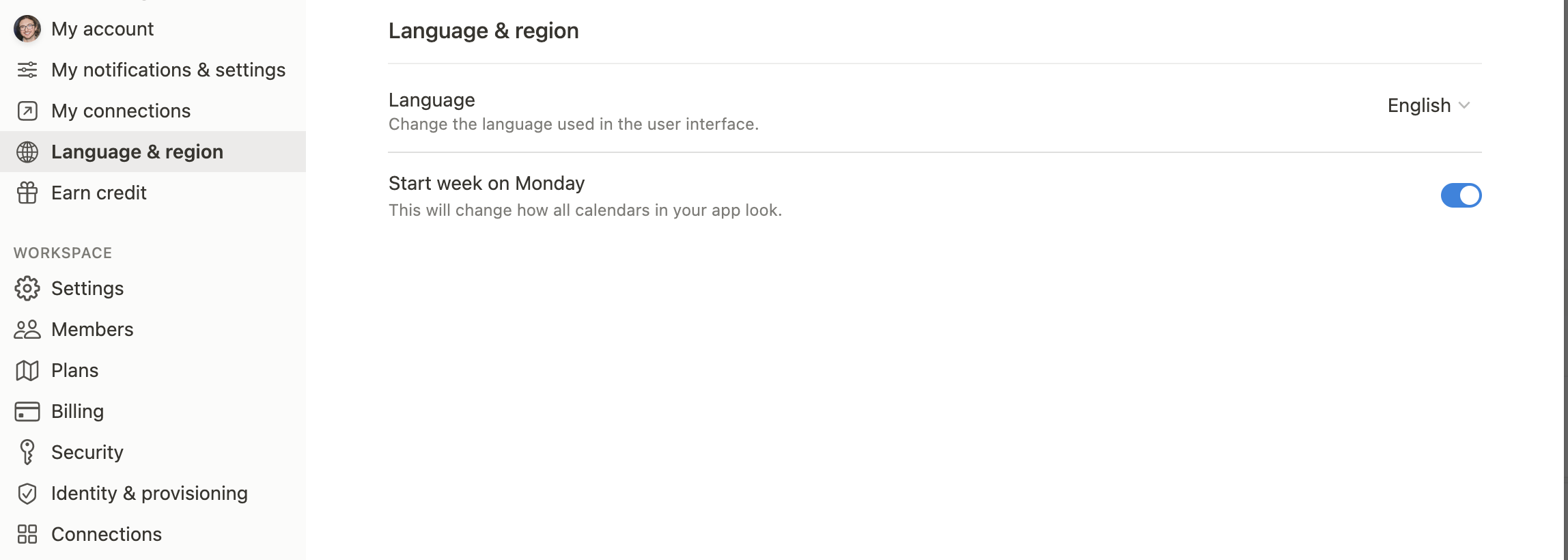The image size is (1568, 560).
Task: Click the chevron next to English
Action: click(x=1465, y=106)
